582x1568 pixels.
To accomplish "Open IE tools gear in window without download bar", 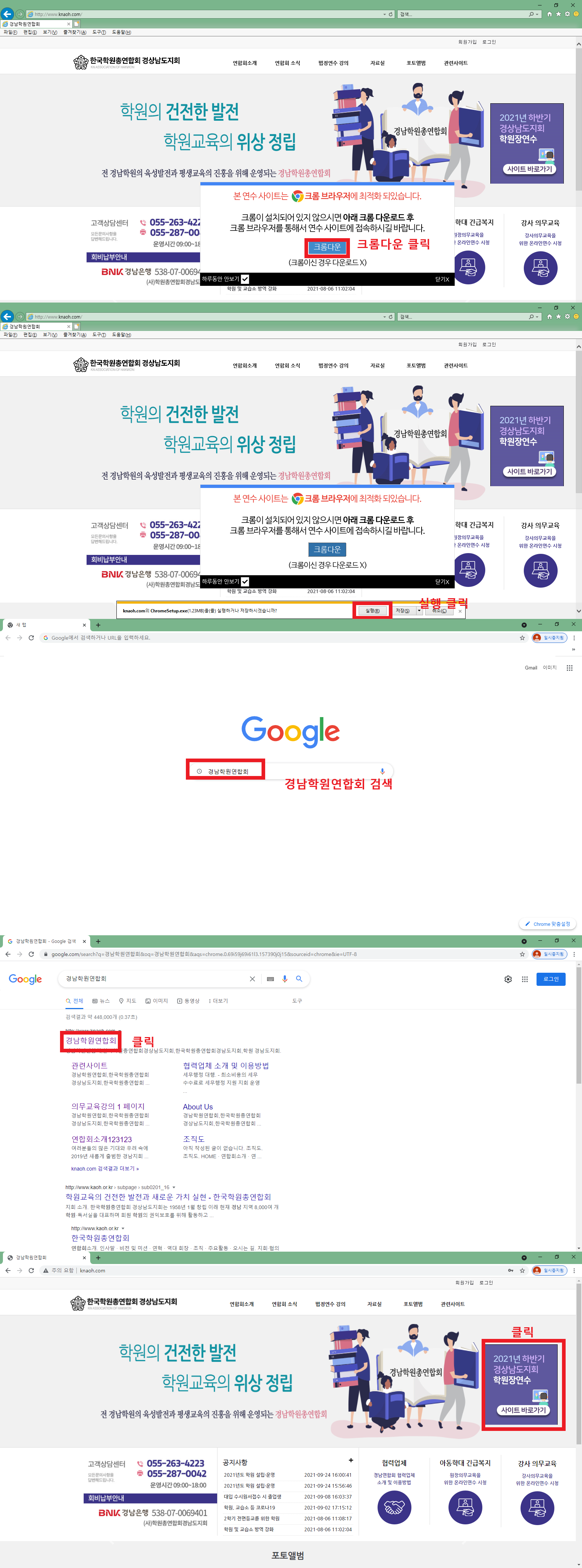I will point(567,14).
